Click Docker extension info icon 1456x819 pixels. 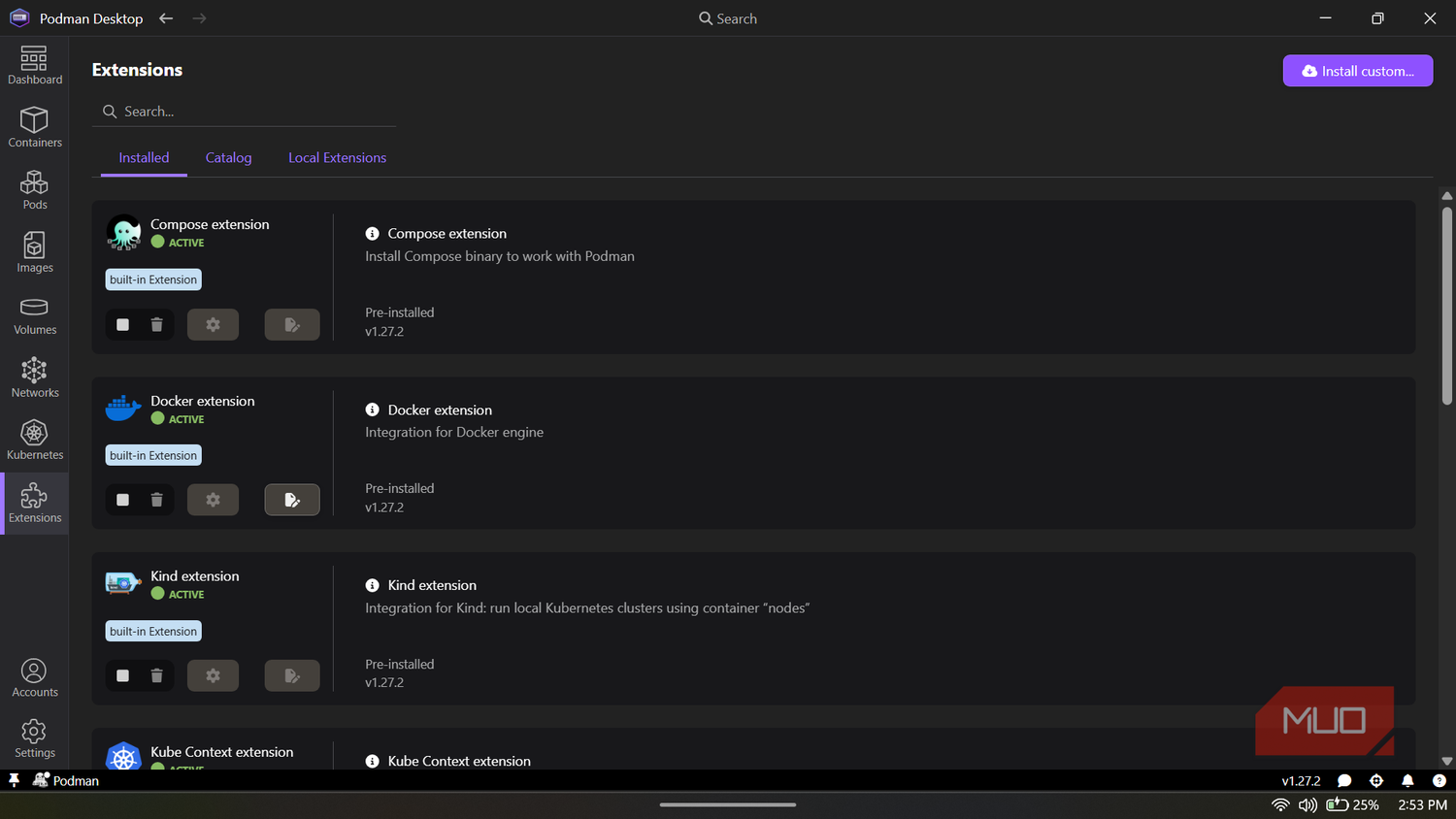click(x=372, y=410)
